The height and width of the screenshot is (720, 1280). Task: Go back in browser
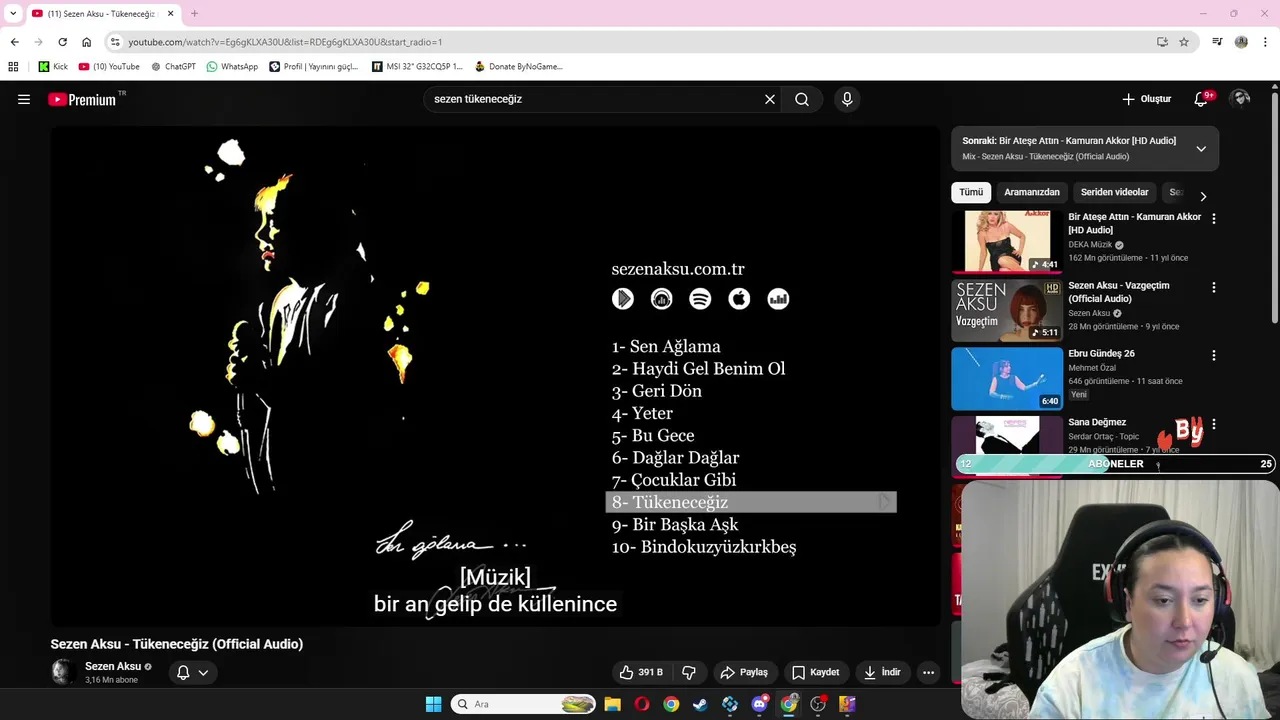pos(14,42)
